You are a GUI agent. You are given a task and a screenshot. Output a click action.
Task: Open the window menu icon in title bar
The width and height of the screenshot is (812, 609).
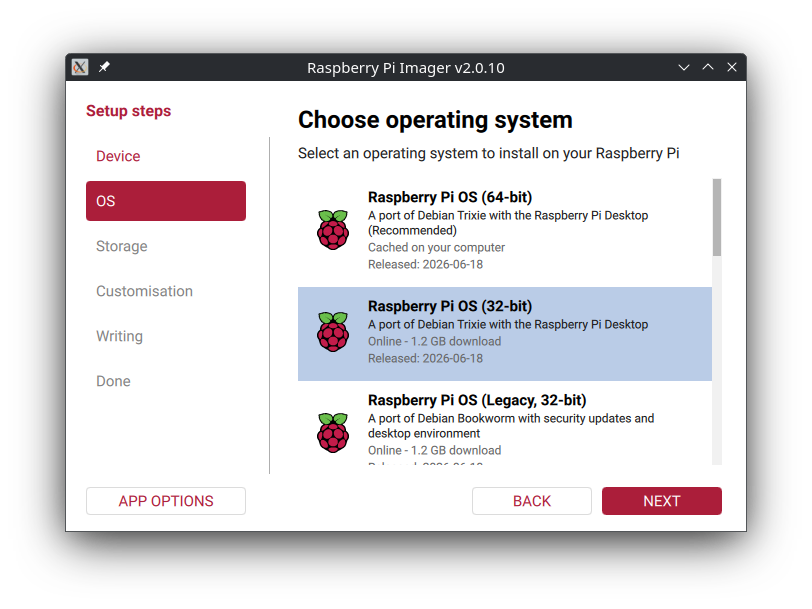80,67
